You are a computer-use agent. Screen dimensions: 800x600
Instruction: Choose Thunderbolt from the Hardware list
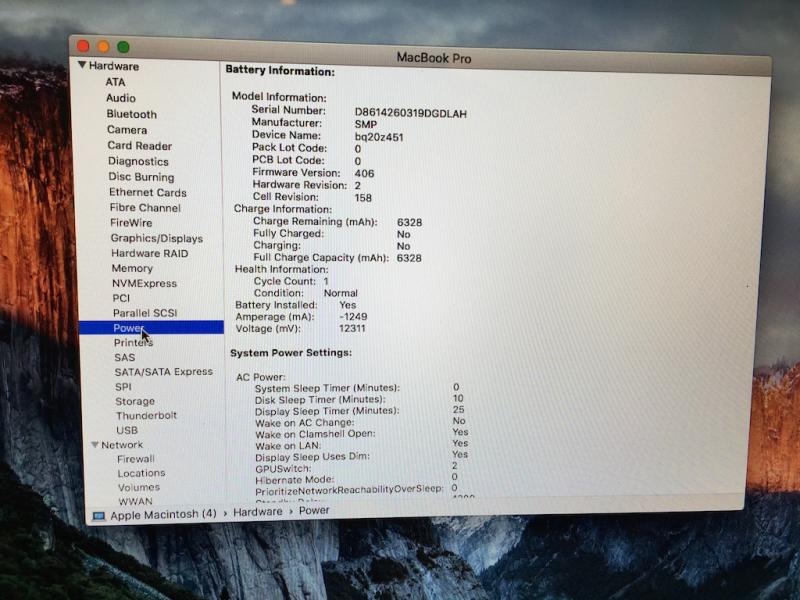tap(146, 415)
